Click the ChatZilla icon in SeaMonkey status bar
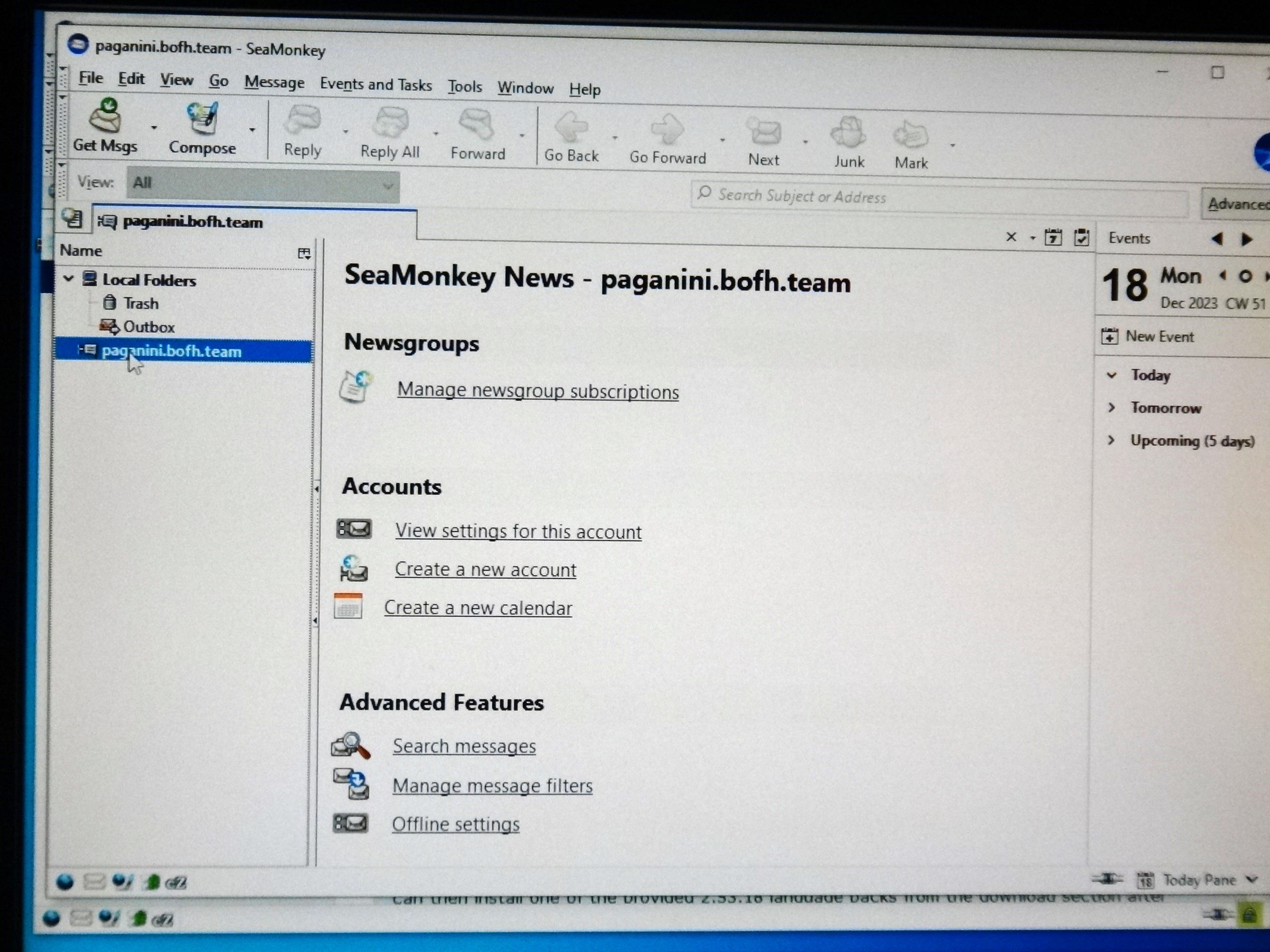The height and width of the screenshot is (952, 1270). 176,882
